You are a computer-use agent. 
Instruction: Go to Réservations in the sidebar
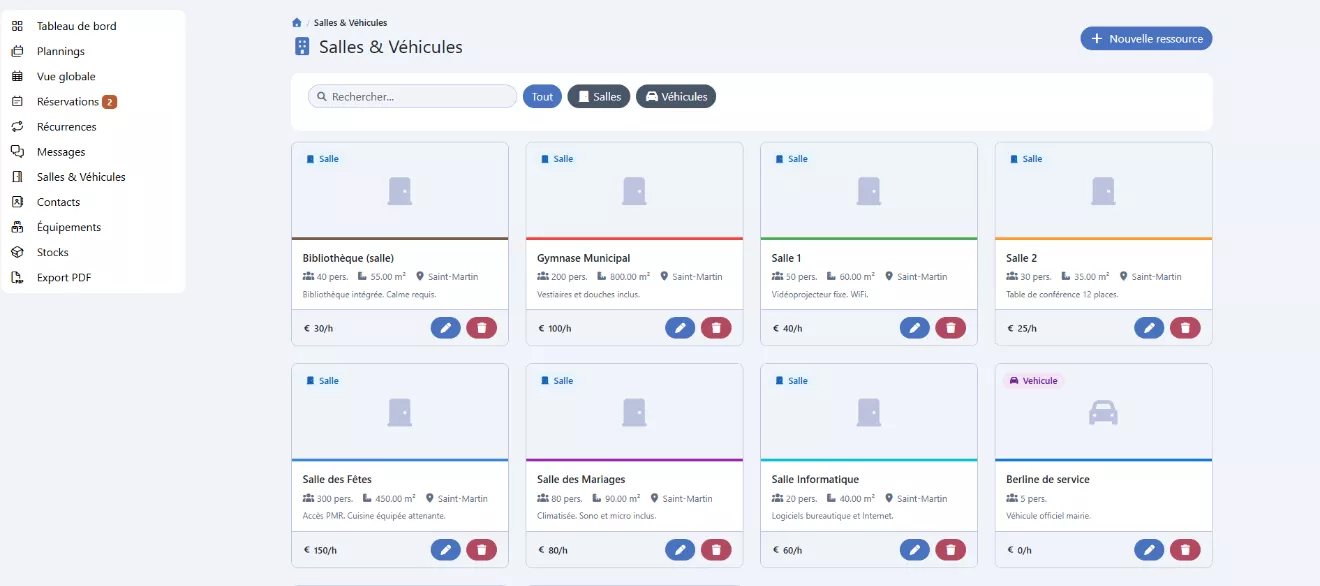coord(68,102)
